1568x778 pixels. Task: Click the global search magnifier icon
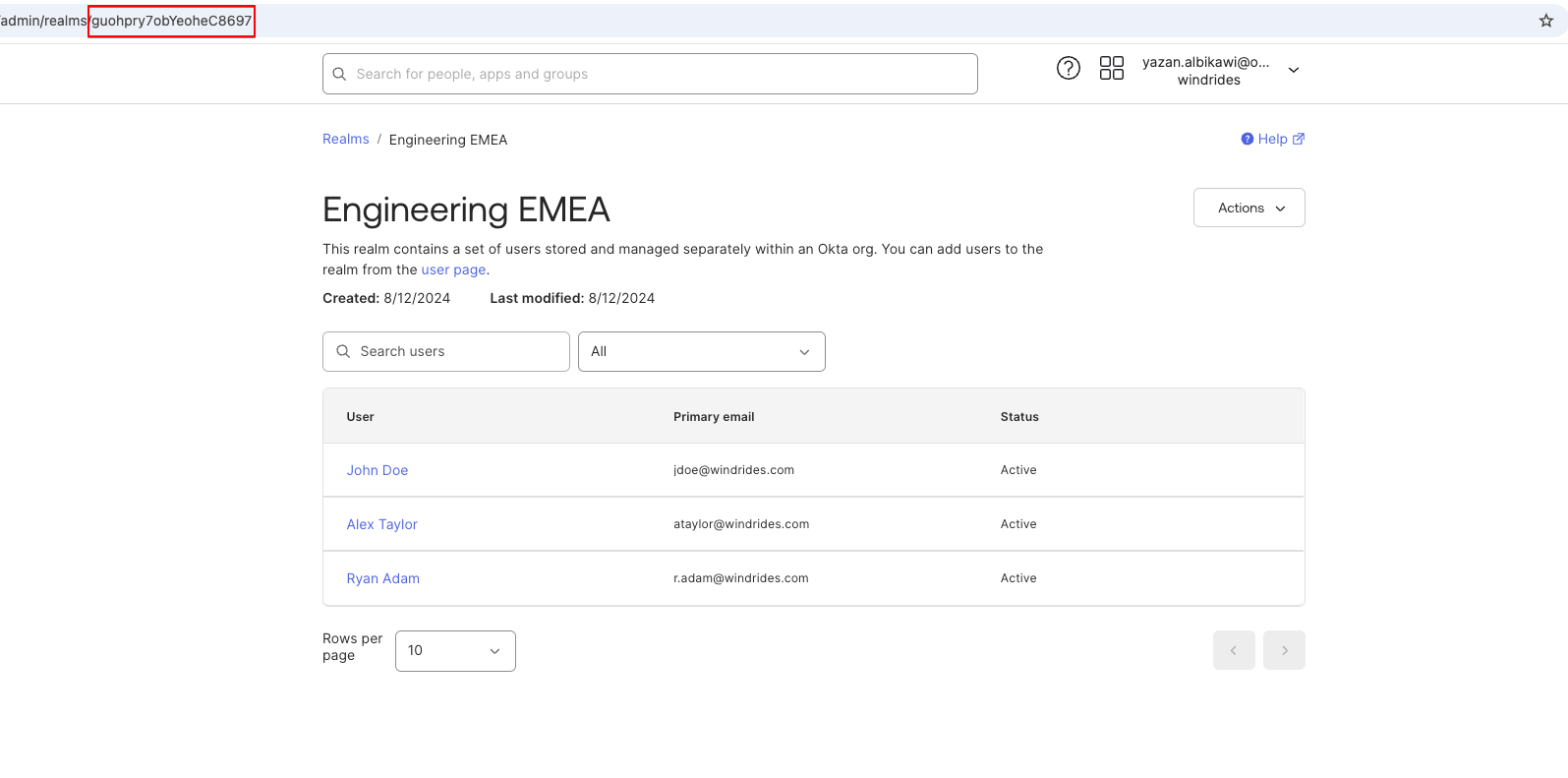(339, 74)
